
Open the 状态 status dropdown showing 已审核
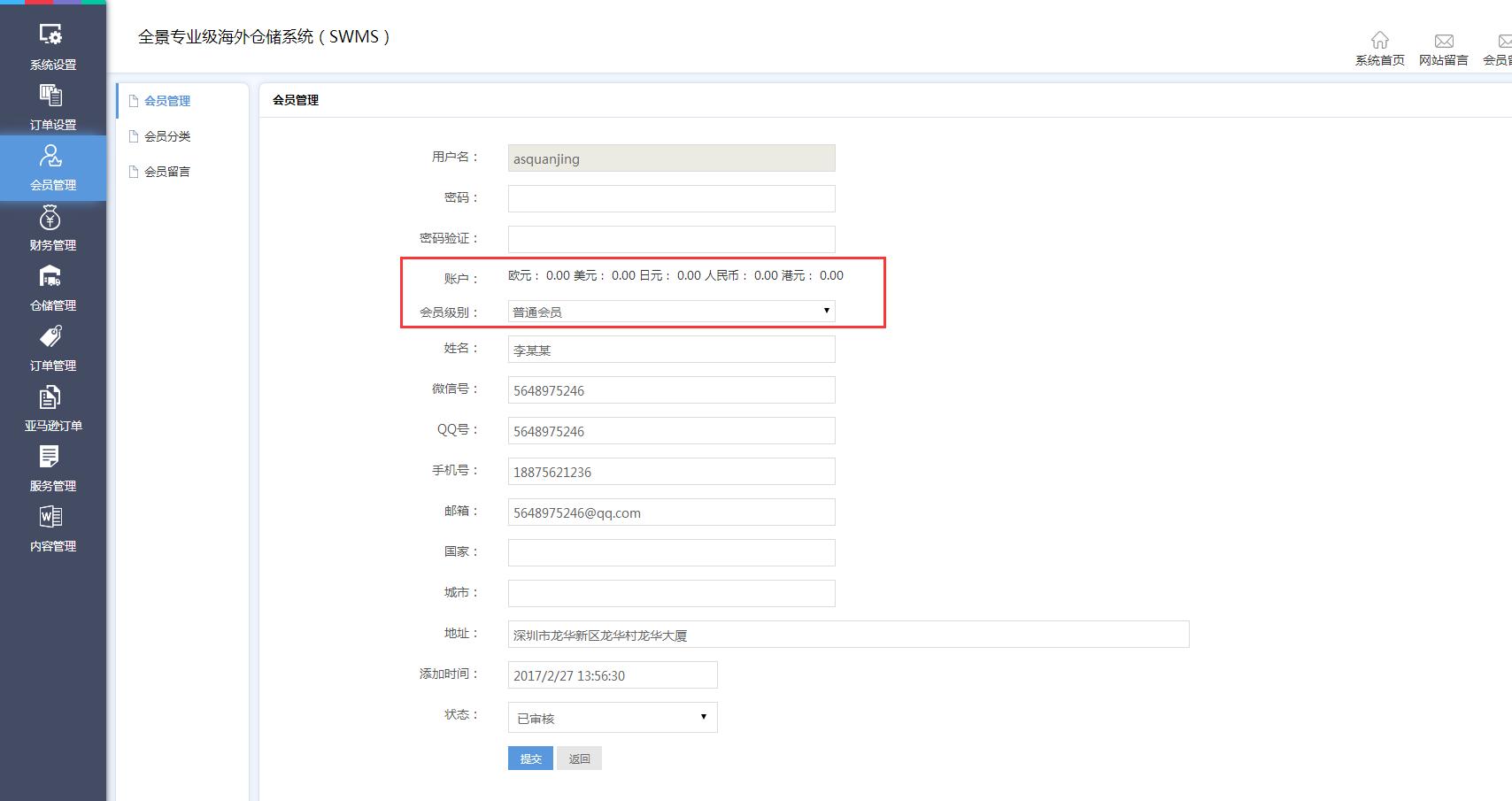click(612, 717)
